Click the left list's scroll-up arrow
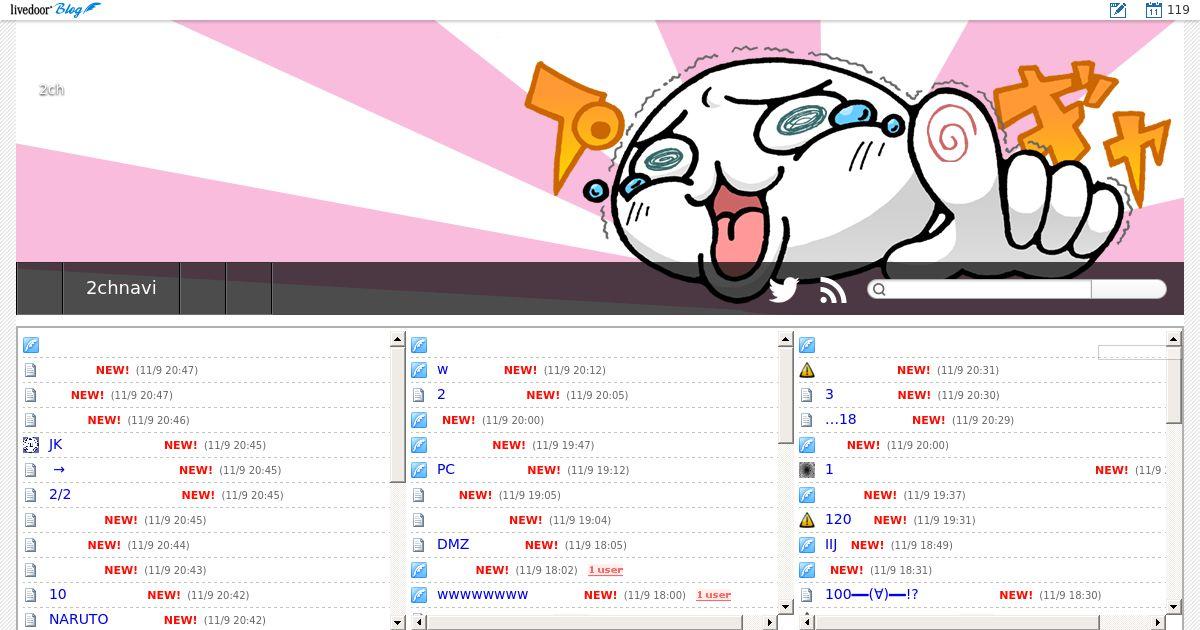The image size is (1200, 630). point(397,340)
